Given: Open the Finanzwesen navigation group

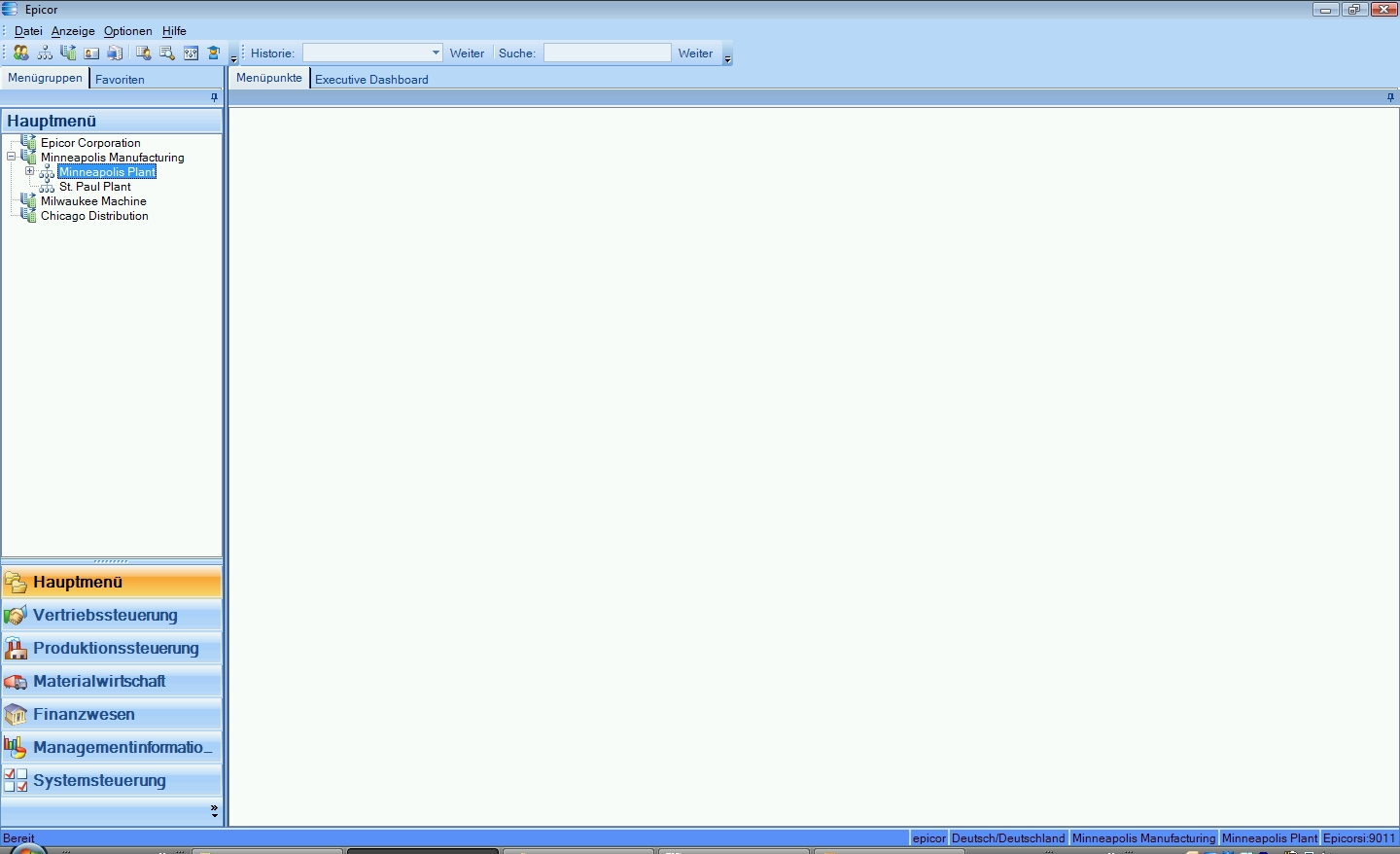Looking at the screenshot, I should [x=112, y=714].
